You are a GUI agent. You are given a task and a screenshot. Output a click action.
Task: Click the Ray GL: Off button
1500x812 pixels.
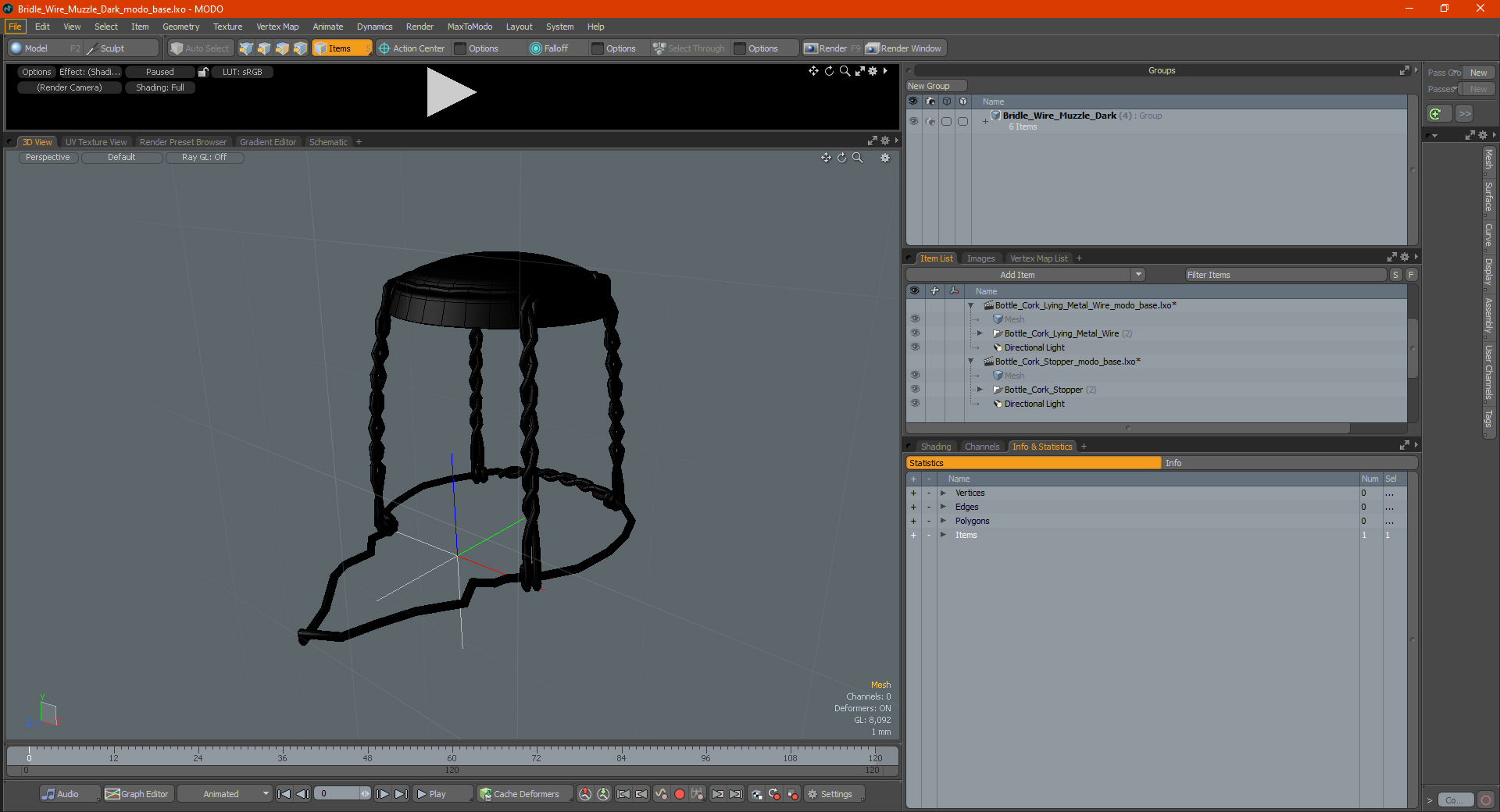click(x=204, y=158)
